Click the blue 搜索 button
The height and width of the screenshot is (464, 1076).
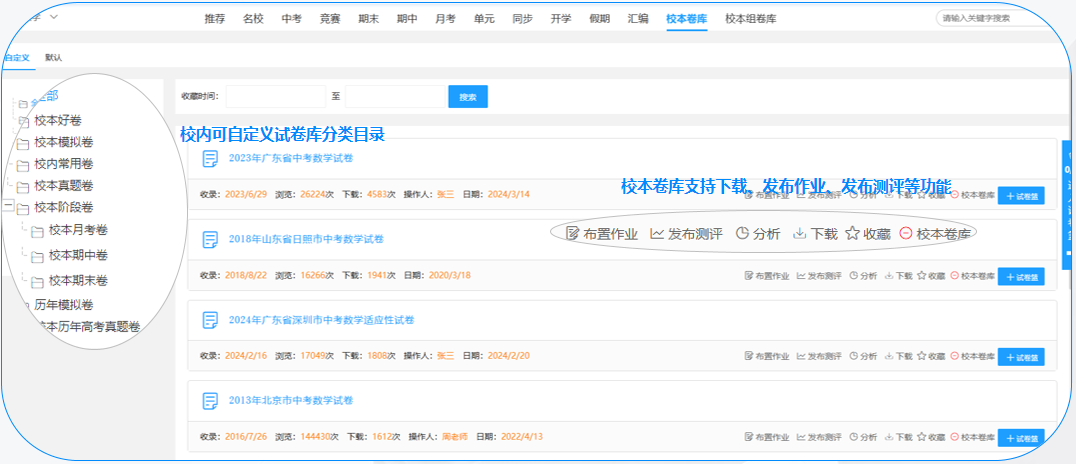point(468,97)
